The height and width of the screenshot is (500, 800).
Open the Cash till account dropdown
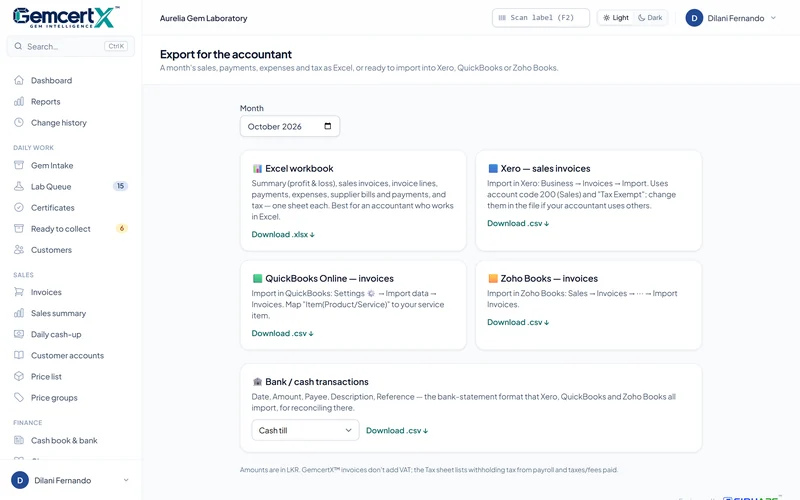tap(305, 430)
